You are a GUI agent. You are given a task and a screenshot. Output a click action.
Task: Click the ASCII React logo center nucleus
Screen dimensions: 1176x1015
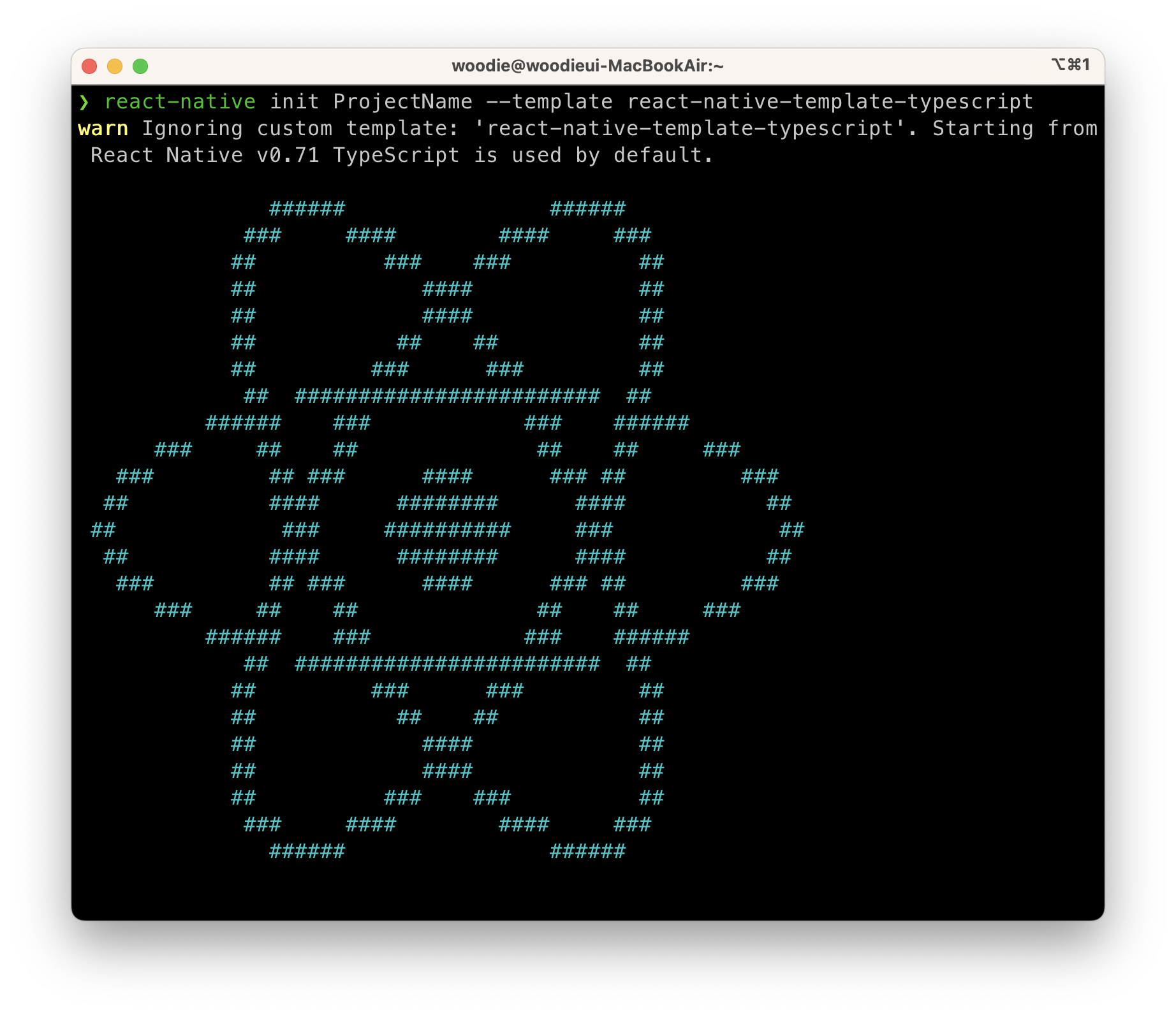[447, 530]
